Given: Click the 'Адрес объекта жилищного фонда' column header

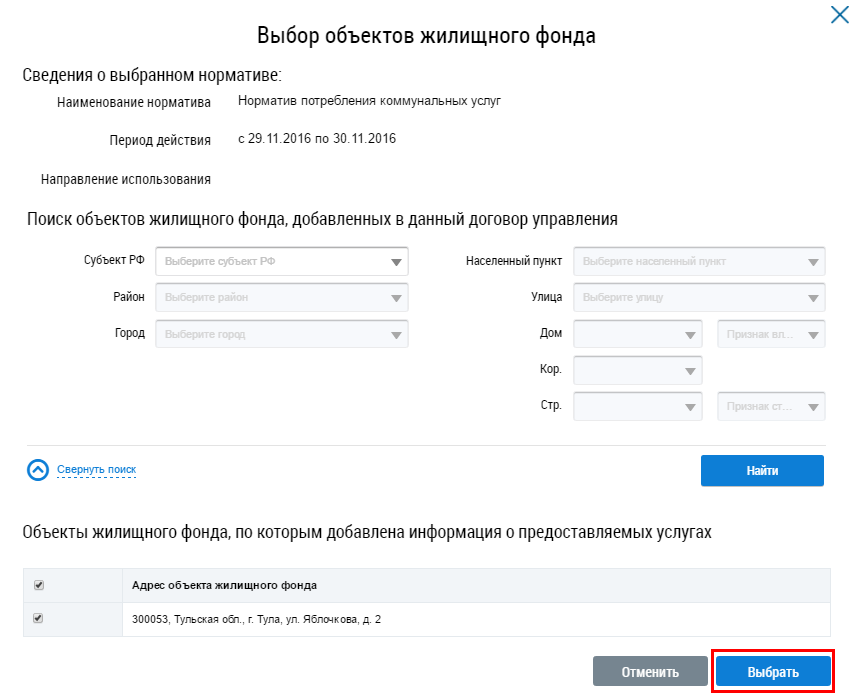Looking at the screenshot, I should [x=225, y=585].
